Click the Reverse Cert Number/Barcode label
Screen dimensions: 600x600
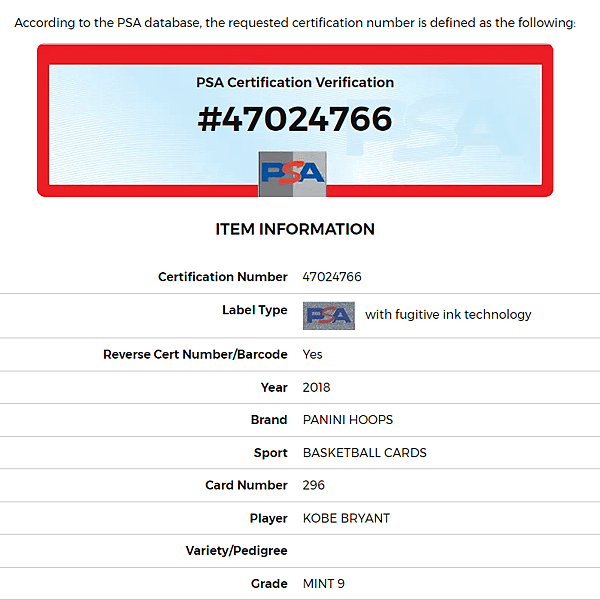pos(195,354)
